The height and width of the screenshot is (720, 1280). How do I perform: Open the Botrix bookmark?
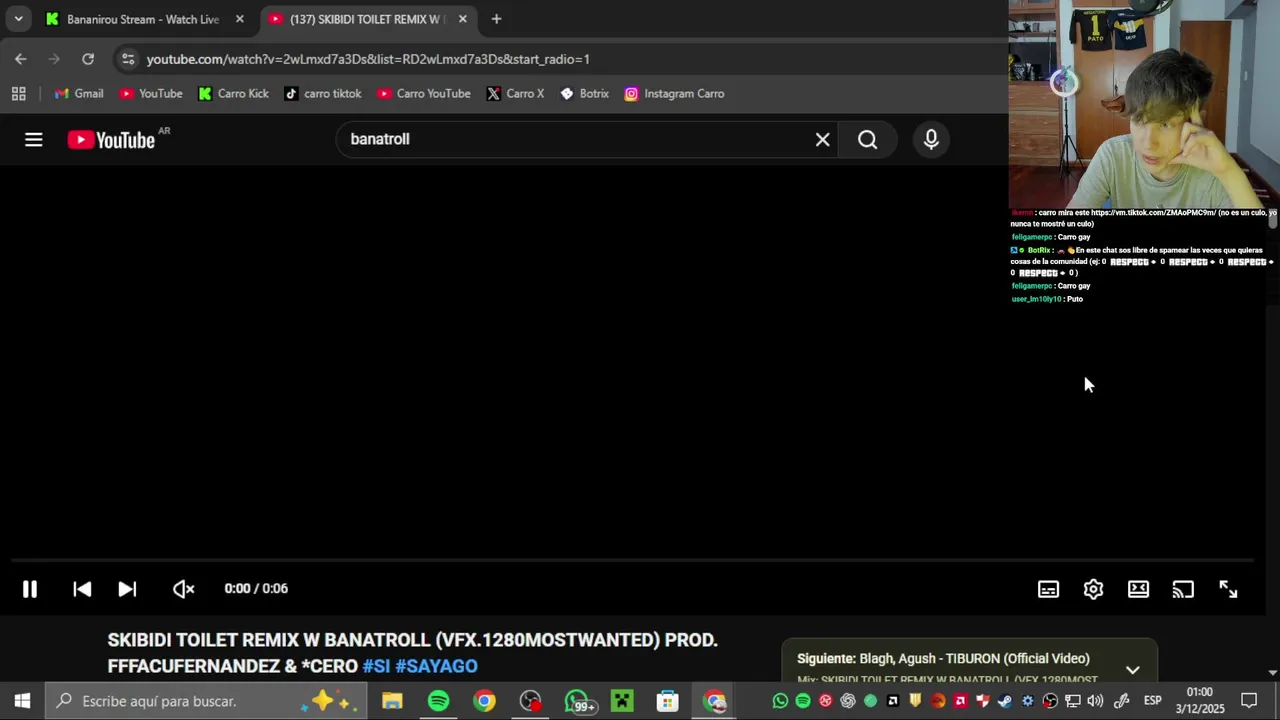[584, 94]
